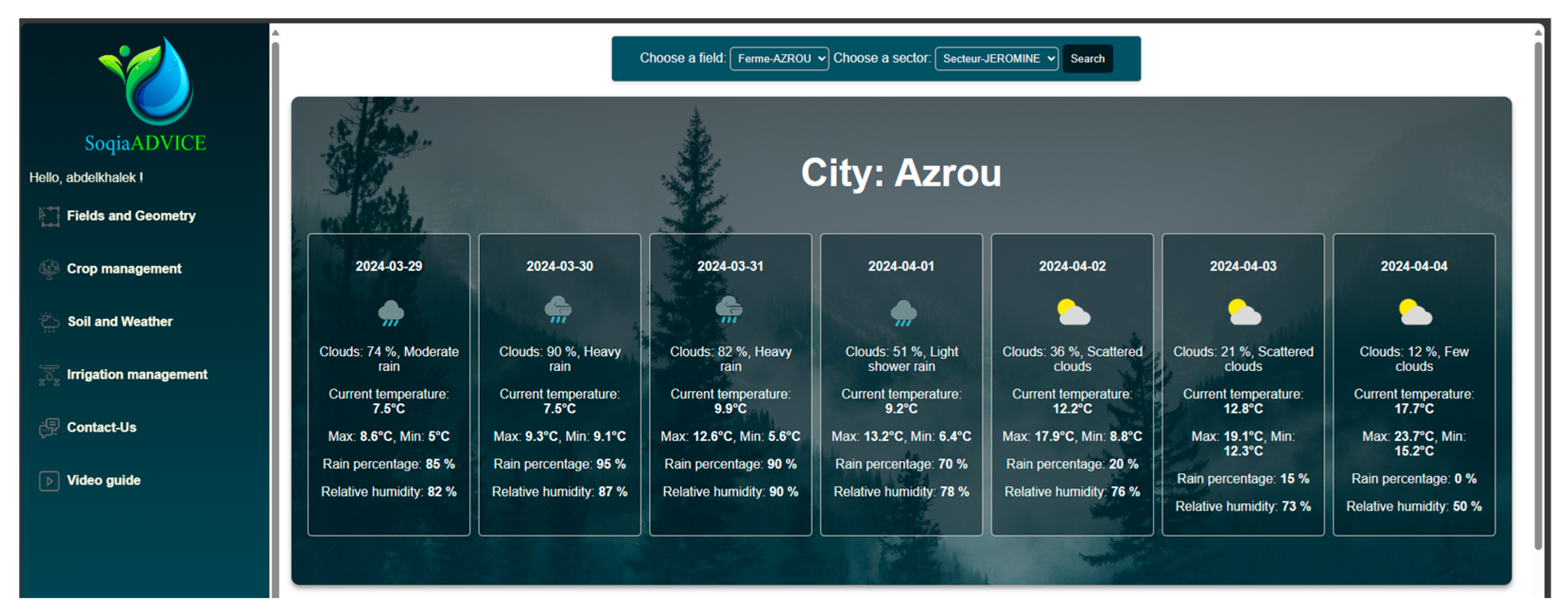The height and width of the screenshot is (614, 1568).
Task: Click heavy rain icon on 2024-03-30 card
Action: [x=558, y=310]
